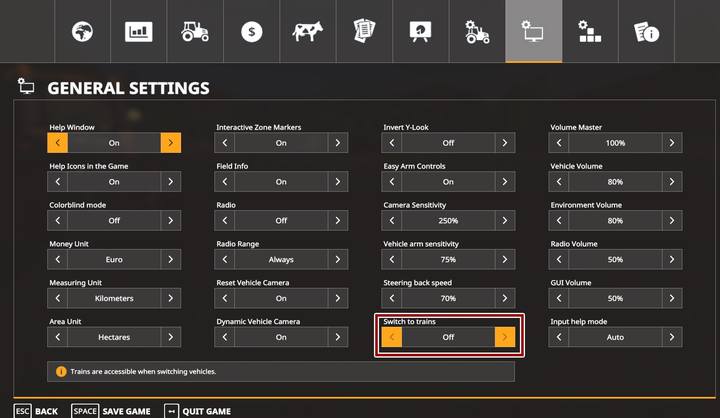Open the cow animals icon tab

click(x=307, y=31)
